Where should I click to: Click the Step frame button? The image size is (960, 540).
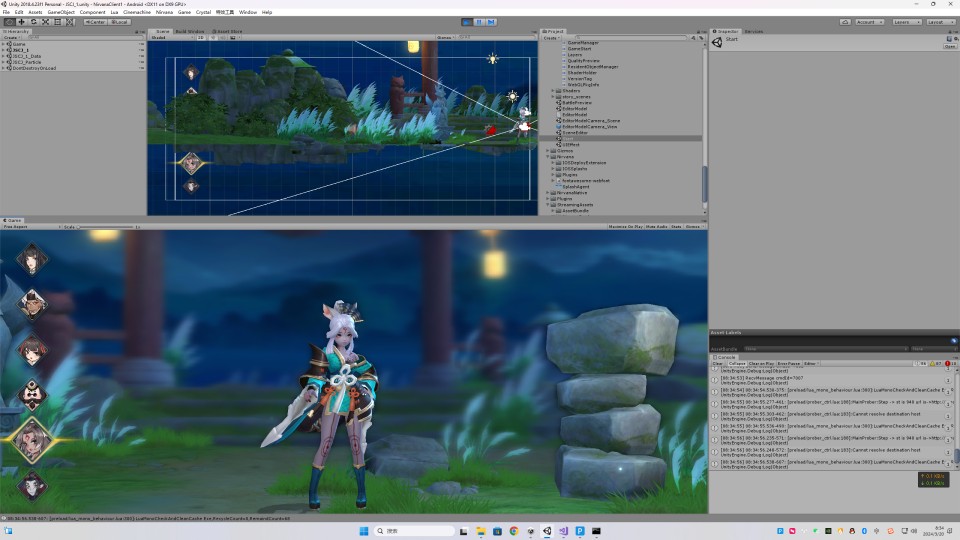pyautogui.click(x=491, y=21)
